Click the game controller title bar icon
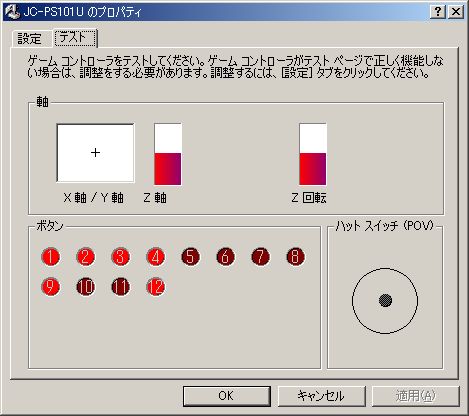469x416 pixels. tap(13, 12)
